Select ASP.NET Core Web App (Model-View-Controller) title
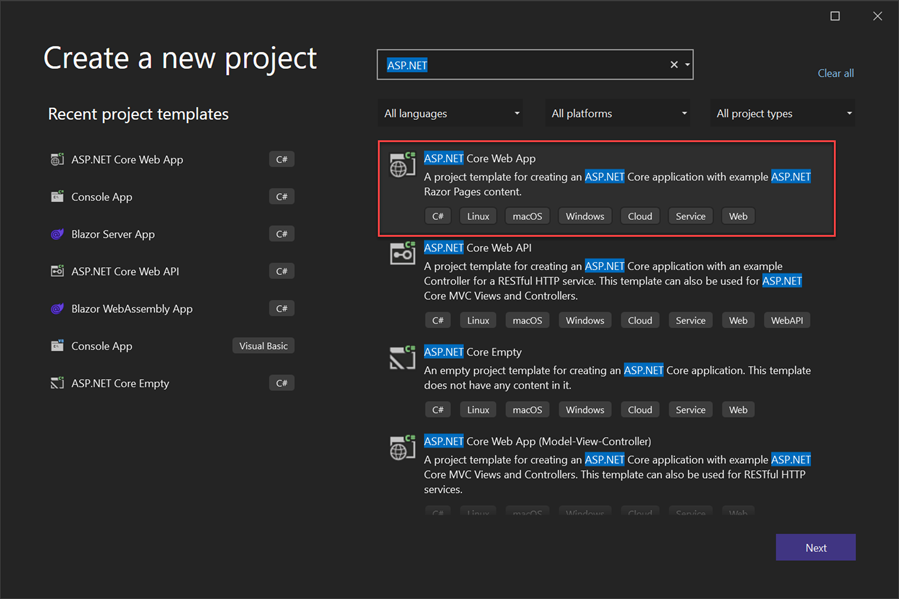Screen dimensions: 900x599 coord(537,441)
